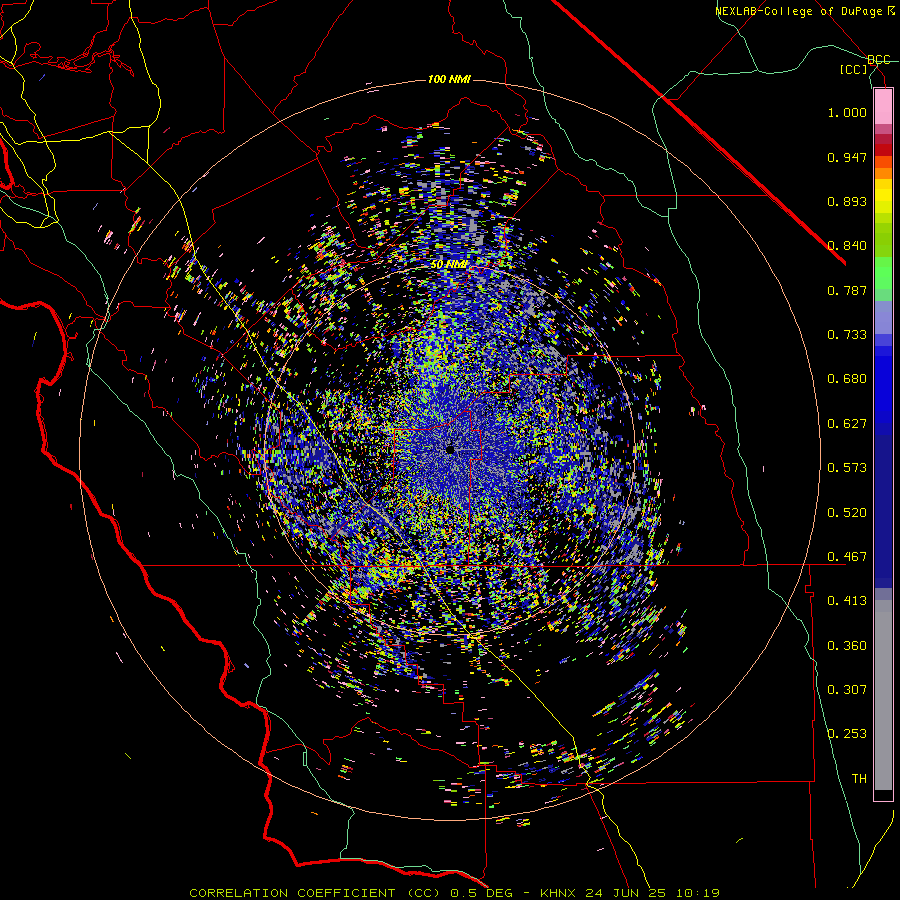Click the black radar site dot at center
The height and width of the screenshot is (900, 900).
tap(450, 450)
